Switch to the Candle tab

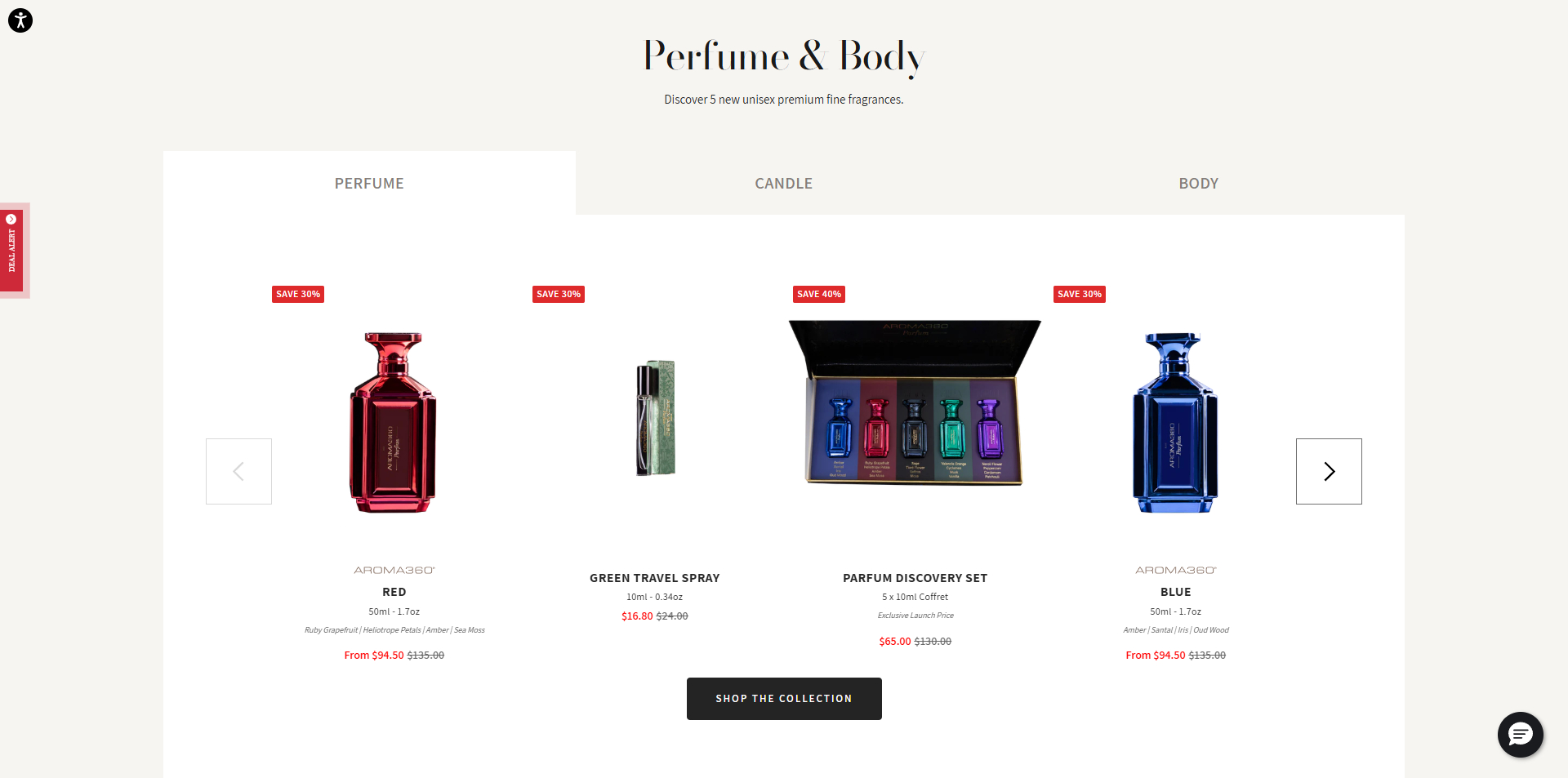tap(783, 183)
